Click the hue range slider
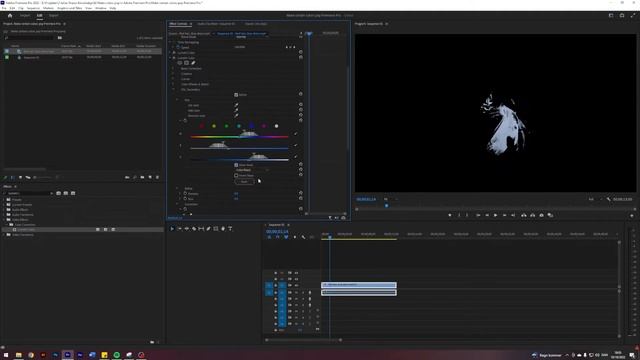Screen dimensions: 640x360 pyautogui.click(x=239, y=136)
